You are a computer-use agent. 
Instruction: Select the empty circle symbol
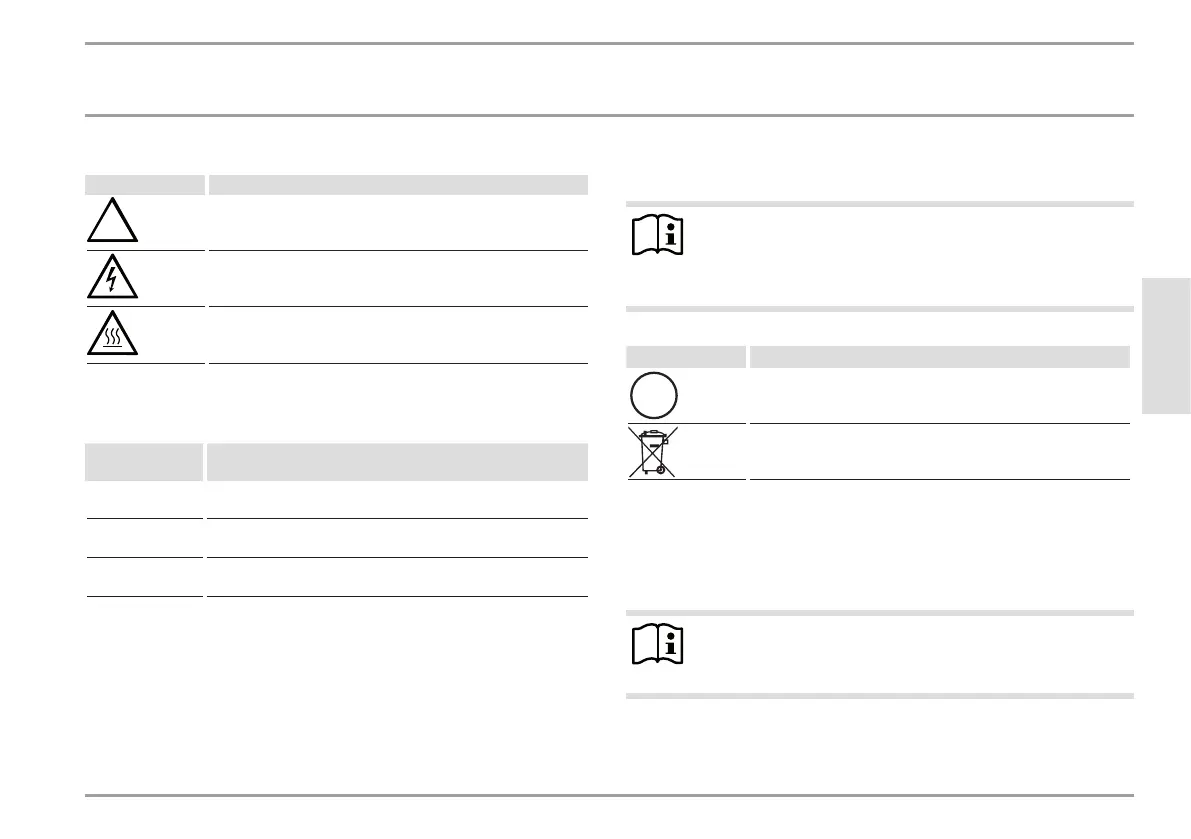point(654,395)
